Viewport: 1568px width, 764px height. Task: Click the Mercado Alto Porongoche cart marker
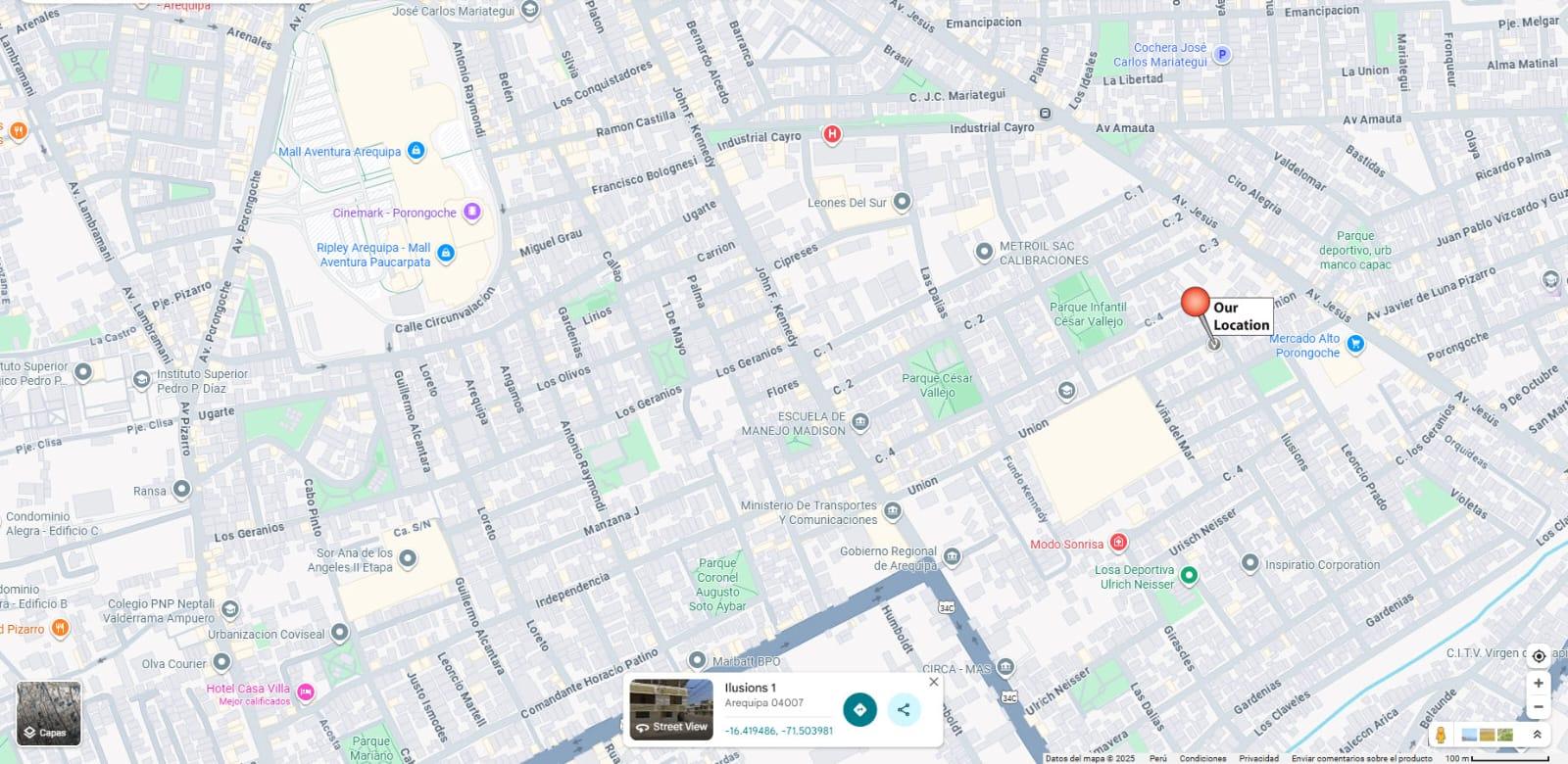(1355, 343)
